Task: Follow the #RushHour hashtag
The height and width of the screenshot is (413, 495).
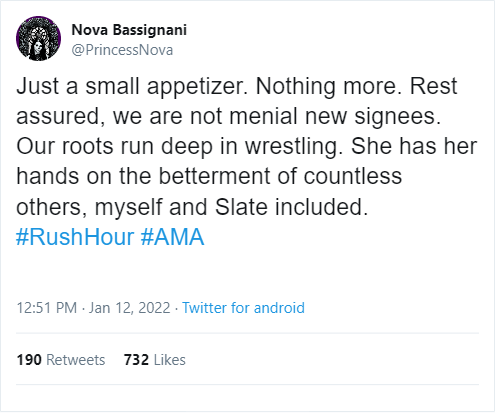Action: coord(75,237)
